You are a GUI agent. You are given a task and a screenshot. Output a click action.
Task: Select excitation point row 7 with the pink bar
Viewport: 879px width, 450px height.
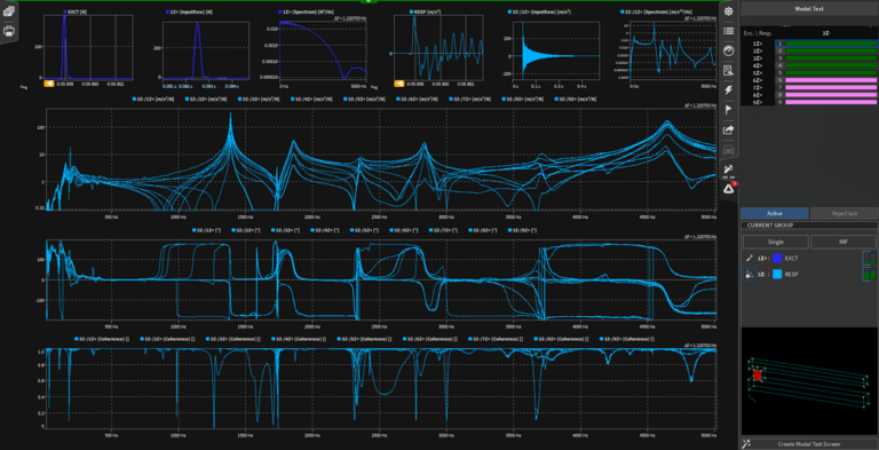click(827, 87)
